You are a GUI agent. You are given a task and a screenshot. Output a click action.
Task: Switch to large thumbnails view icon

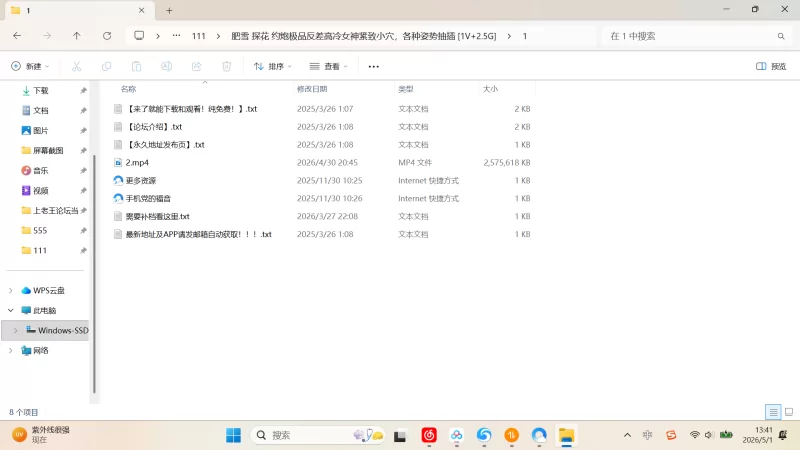789,412
